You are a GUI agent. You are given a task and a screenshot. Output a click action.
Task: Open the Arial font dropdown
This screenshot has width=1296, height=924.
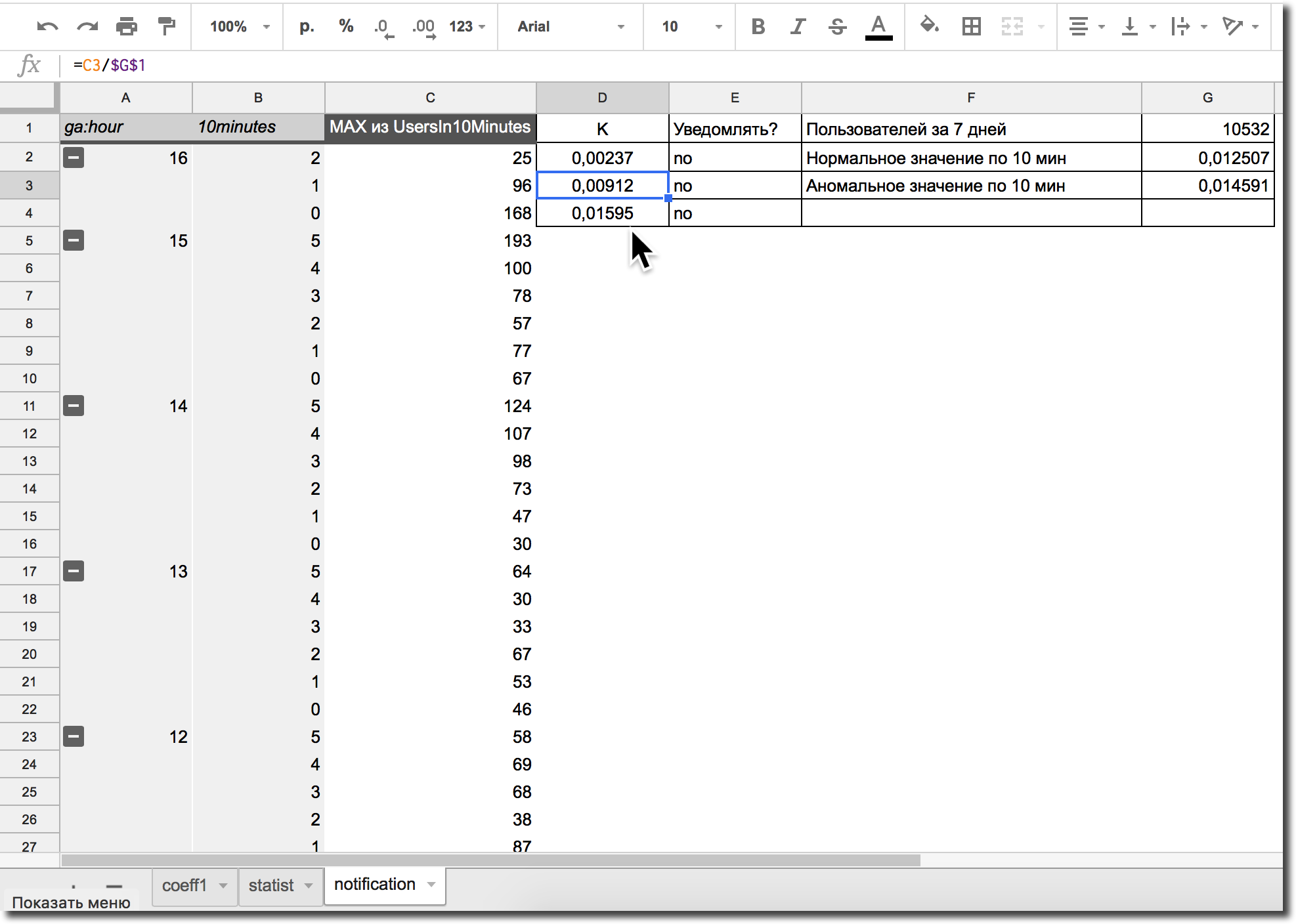[570, 27]
